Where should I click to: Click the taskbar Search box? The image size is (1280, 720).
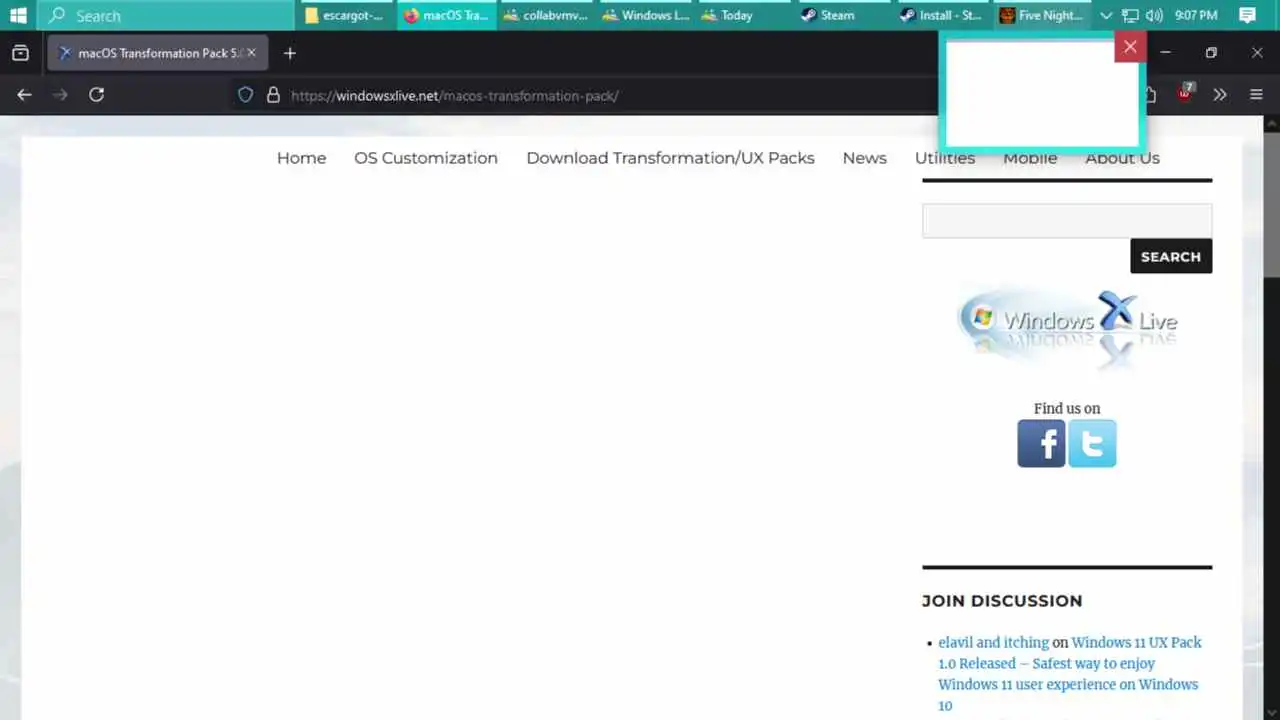pos(166,15)
